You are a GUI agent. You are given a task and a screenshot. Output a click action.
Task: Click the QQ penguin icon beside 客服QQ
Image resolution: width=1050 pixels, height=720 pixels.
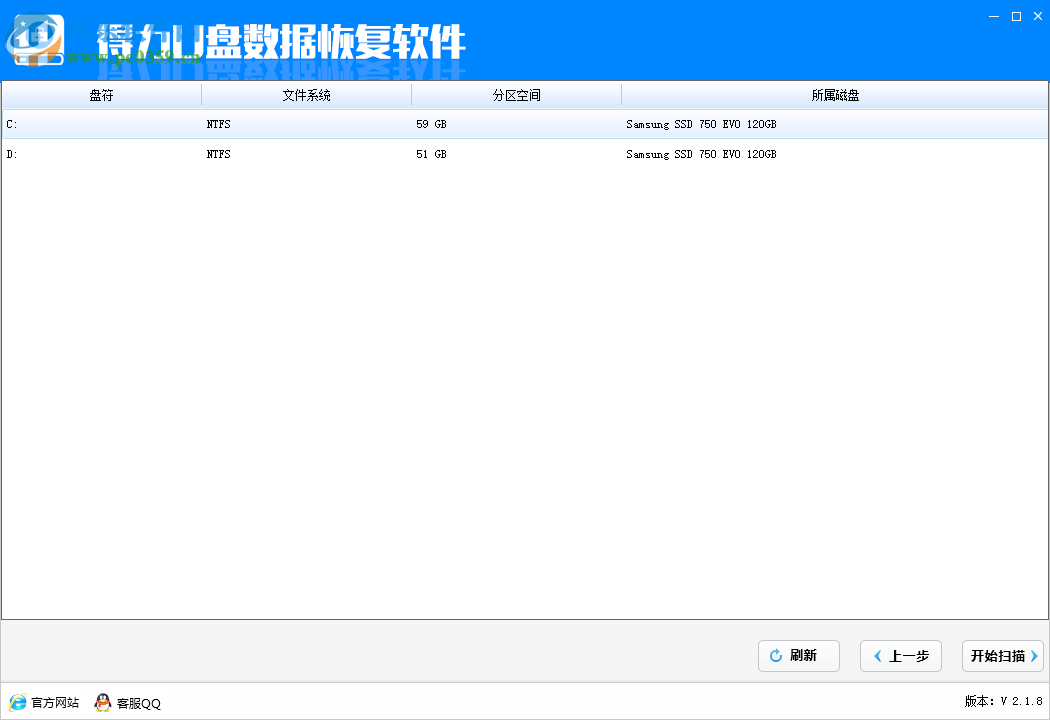coord(103,703)
